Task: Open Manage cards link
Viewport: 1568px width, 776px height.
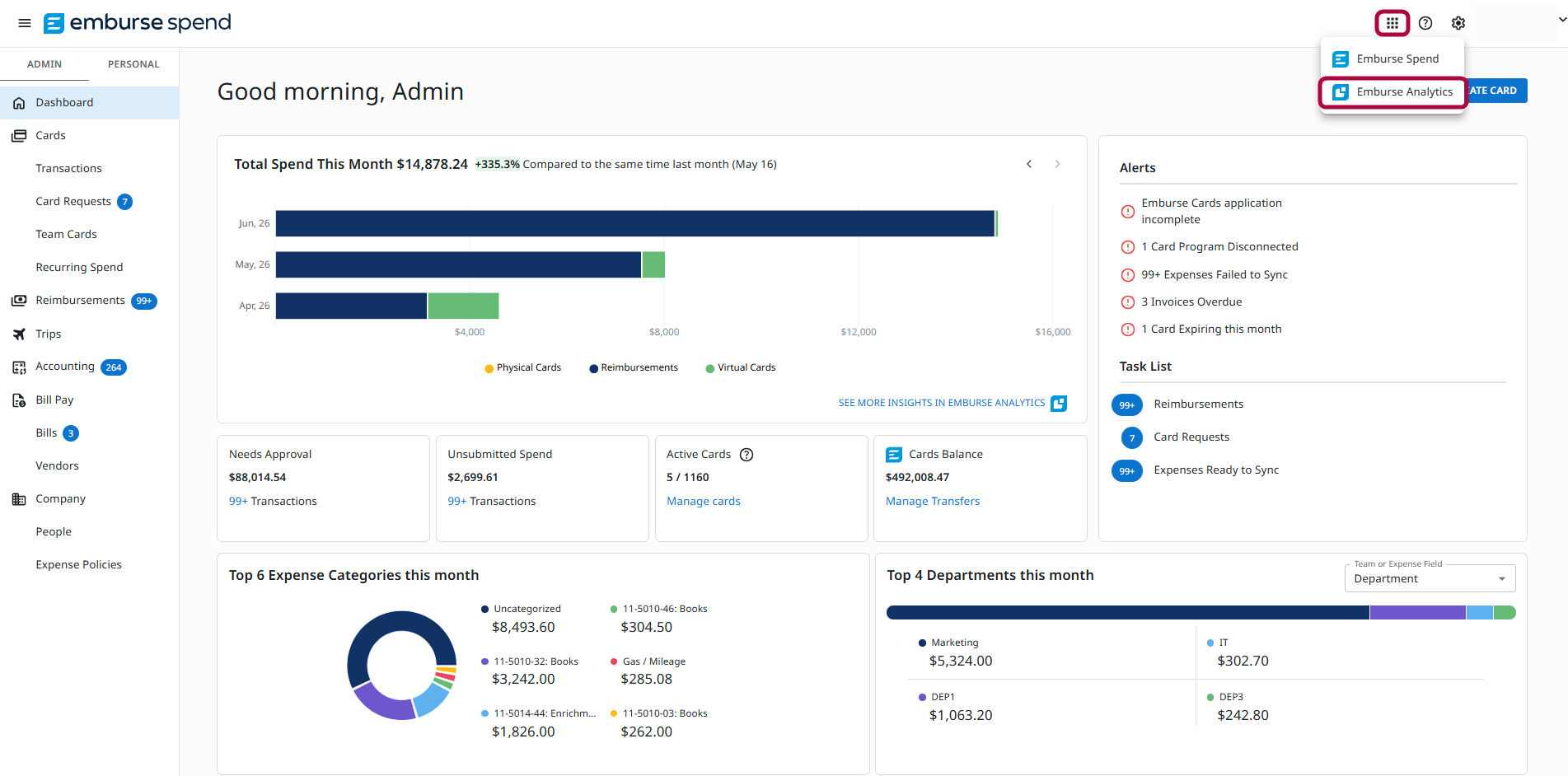Action: pyautogui.click(x=704, y=501)
